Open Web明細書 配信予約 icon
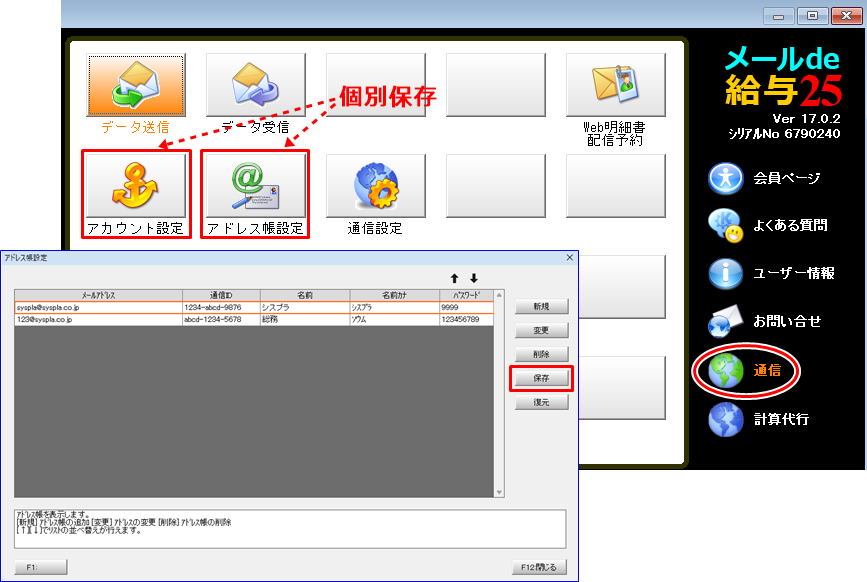Viewport: 867px width, 582px height. [615, 85]
